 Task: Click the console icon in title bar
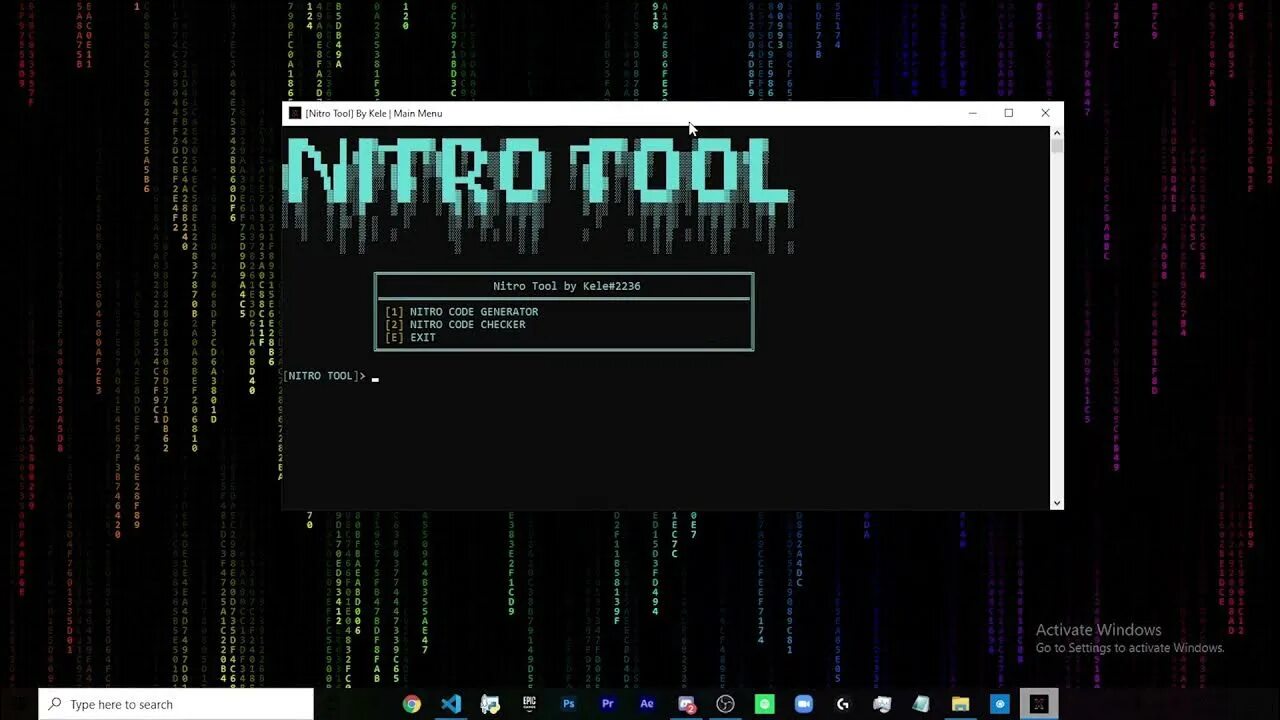click(295, 113)
